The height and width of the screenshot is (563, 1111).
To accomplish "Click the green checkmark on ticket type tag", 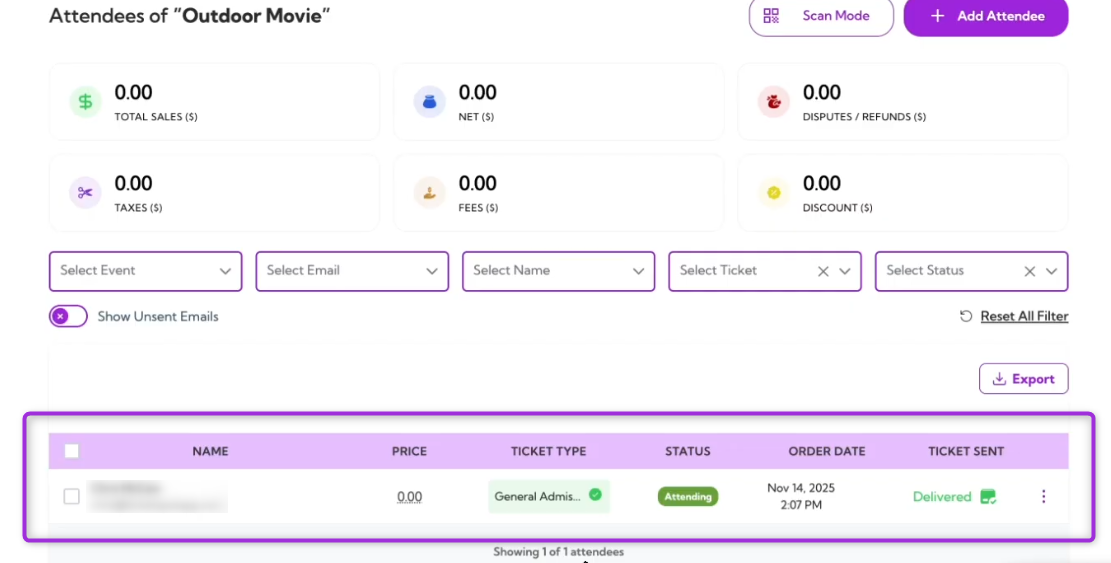I will tap(595, 494).
